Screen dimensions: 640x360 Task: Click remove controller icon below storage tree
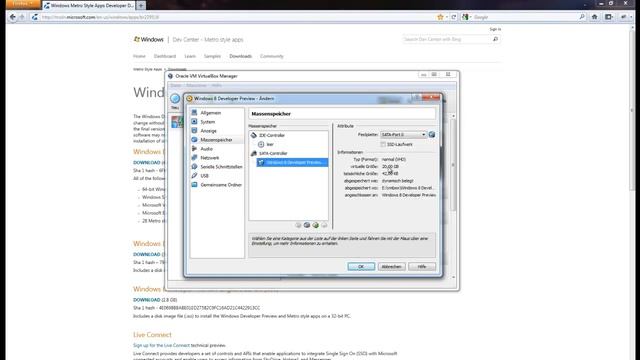tap(307, 225)
